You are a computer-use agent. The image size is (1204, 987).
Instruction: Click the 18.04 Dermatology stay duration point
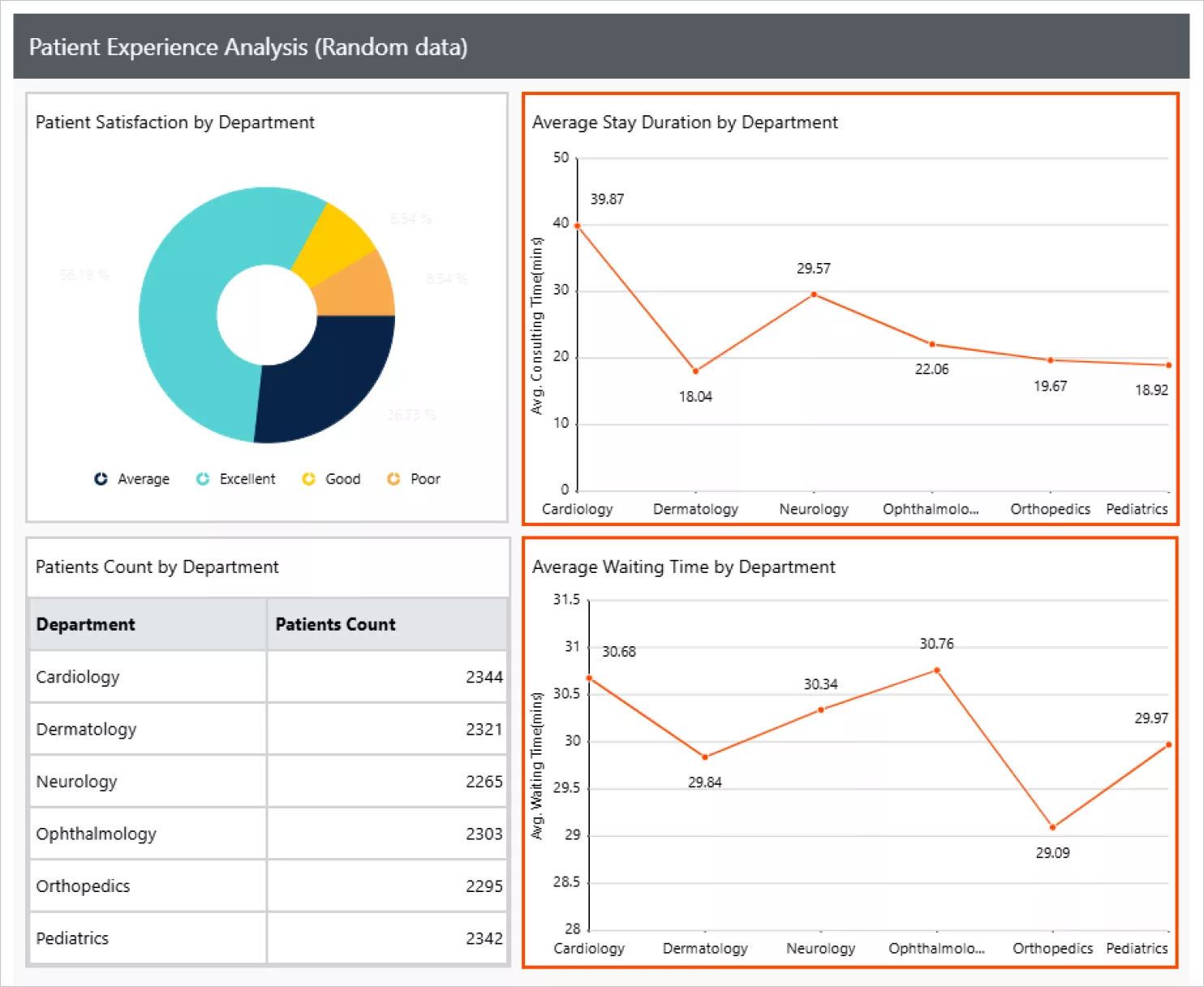pyautogui.click(x=695, y=371)
